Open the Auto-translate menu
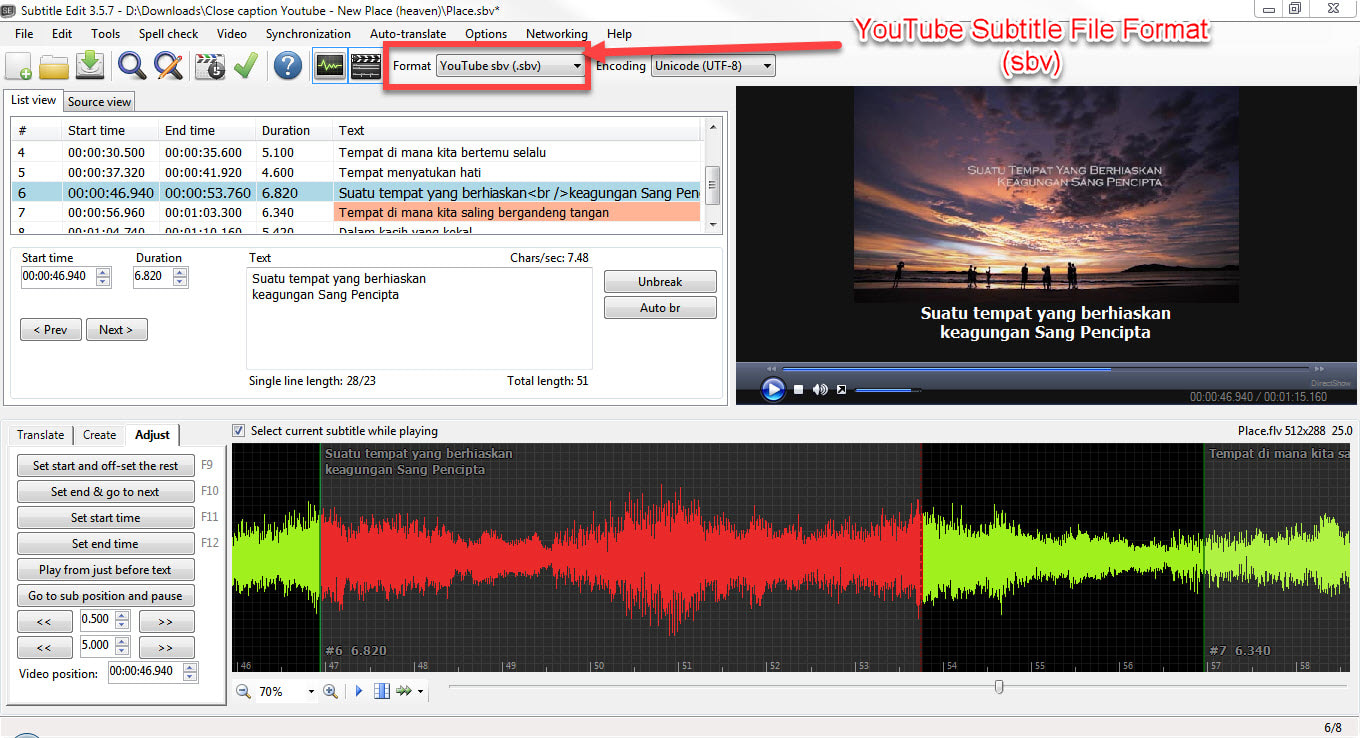1360x738 pixels. (408, 33)
